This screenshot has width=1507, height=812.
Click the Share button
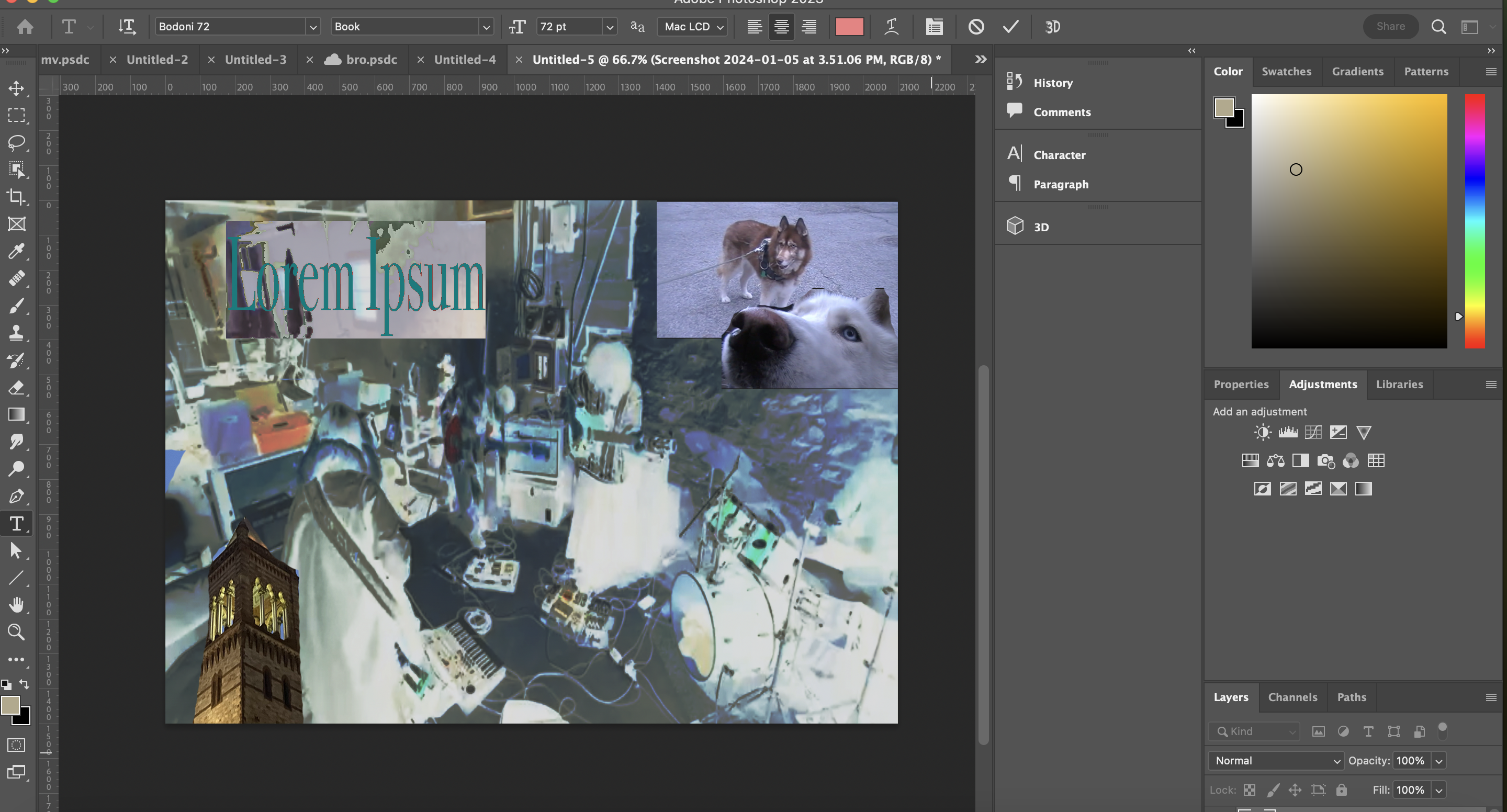(x=1390, y=26)
